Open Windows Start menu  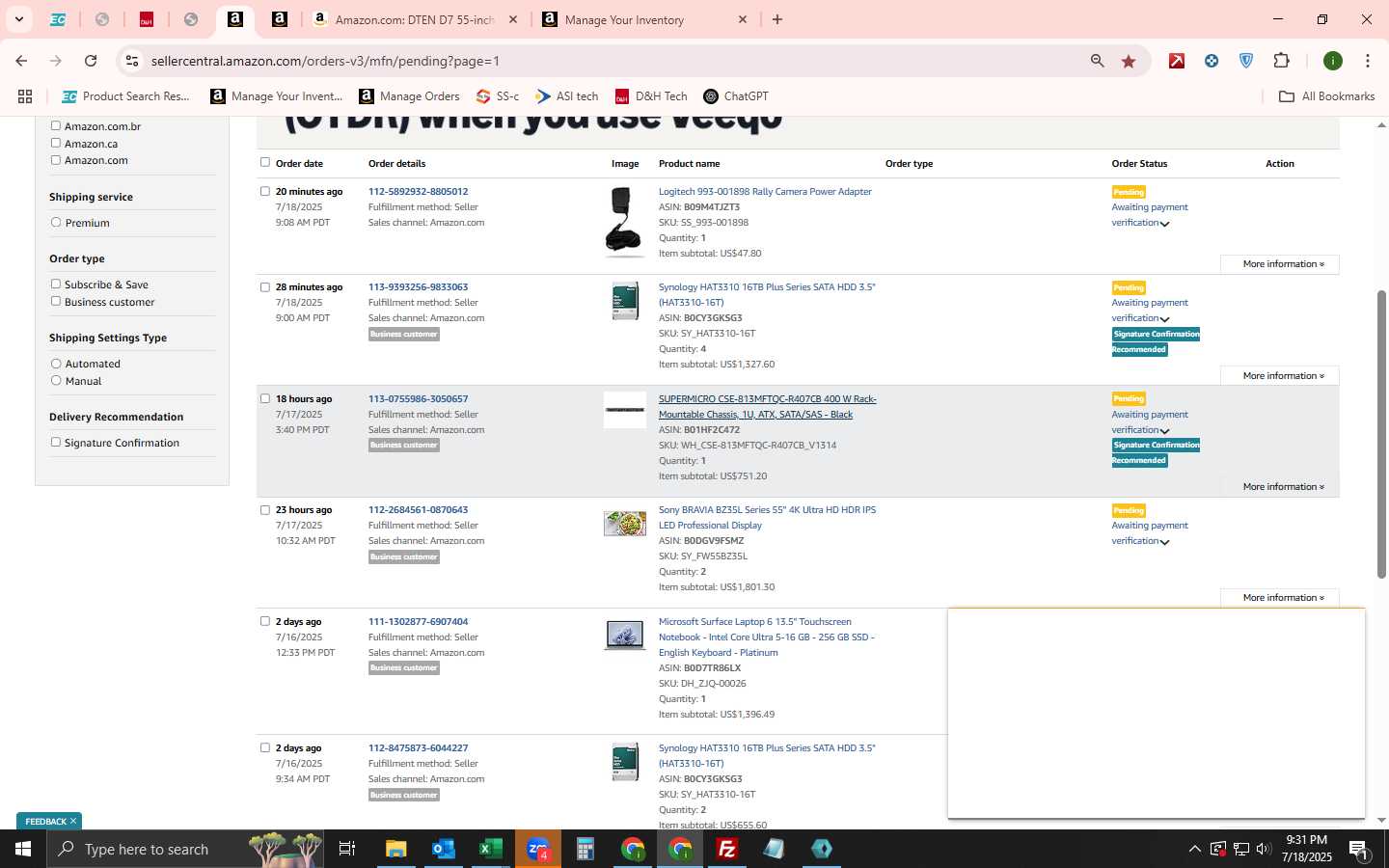(x=23, y=849)
